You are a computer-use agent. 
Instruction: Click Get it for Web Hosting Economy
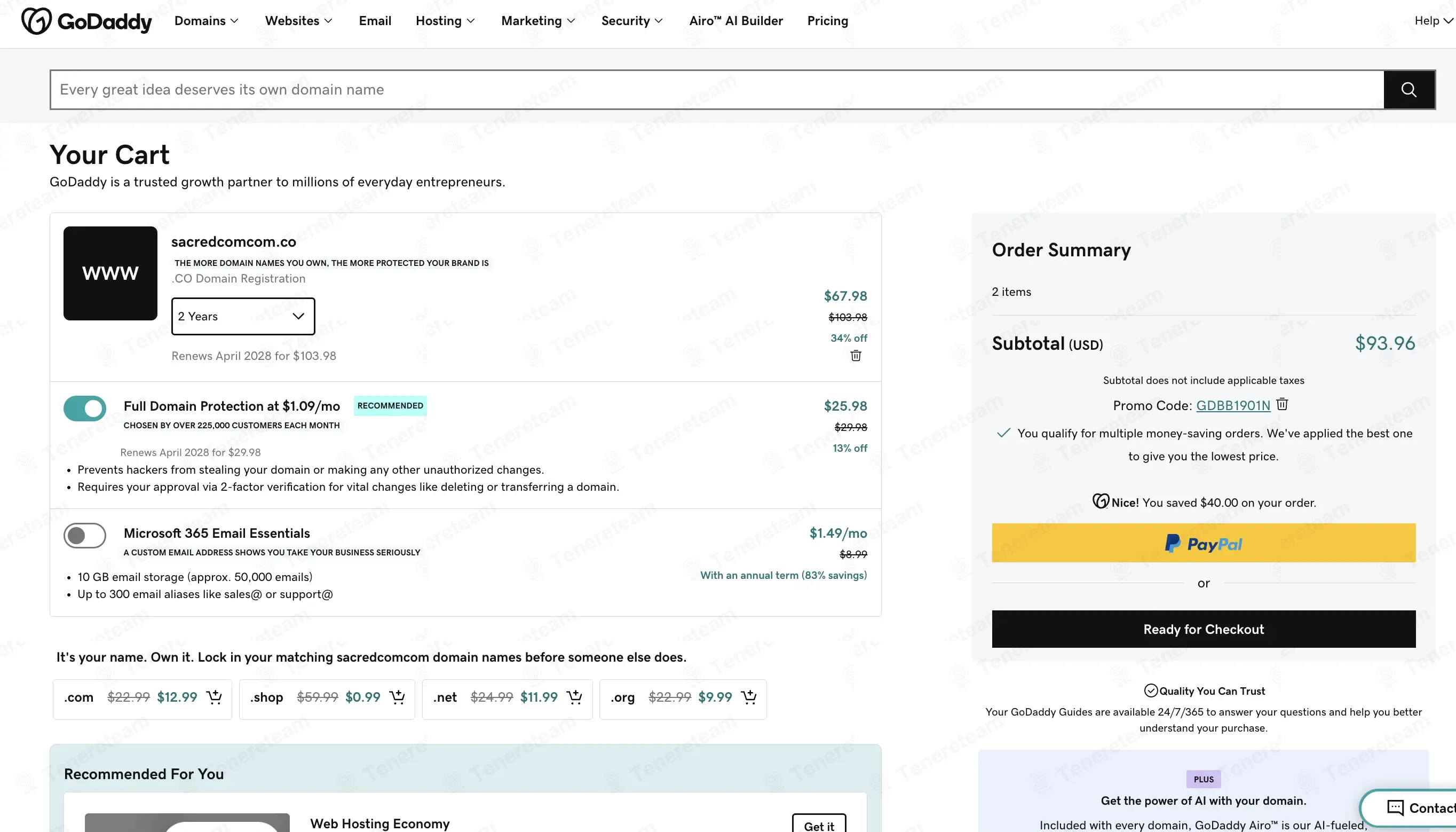[819, 825]
